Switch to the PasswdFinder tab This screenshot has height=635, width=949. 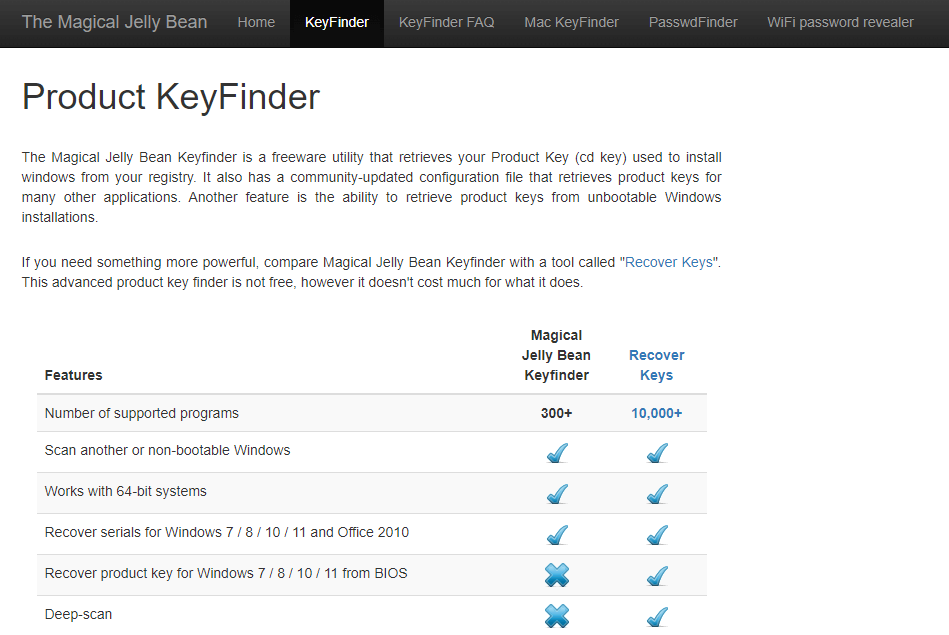coord(693,22)
